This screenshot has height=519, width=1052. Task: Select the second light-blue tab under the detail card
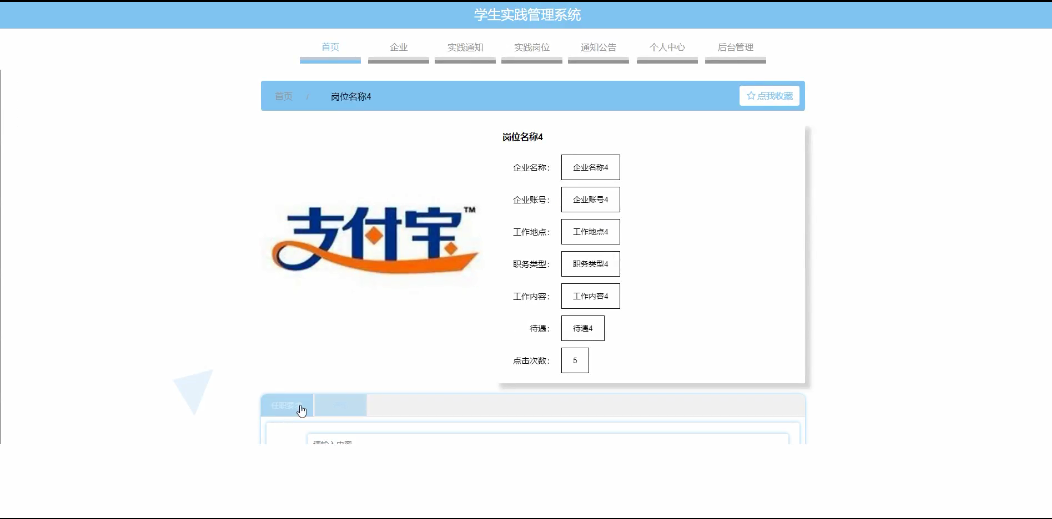(340, 406)
